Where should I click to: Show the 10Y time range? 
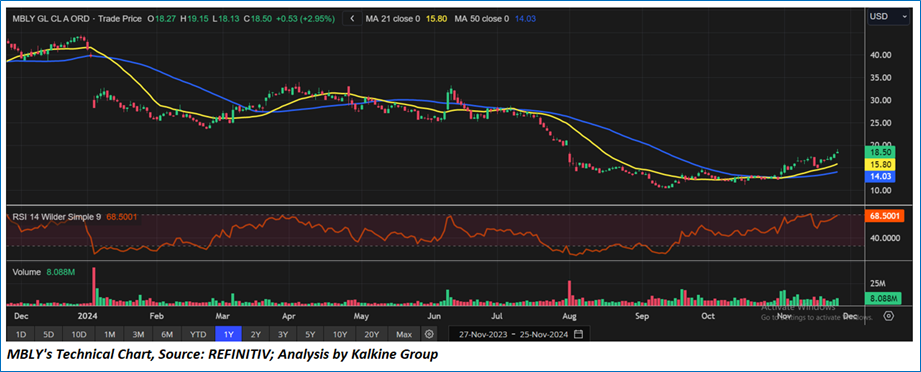click(x=340, y=334)
